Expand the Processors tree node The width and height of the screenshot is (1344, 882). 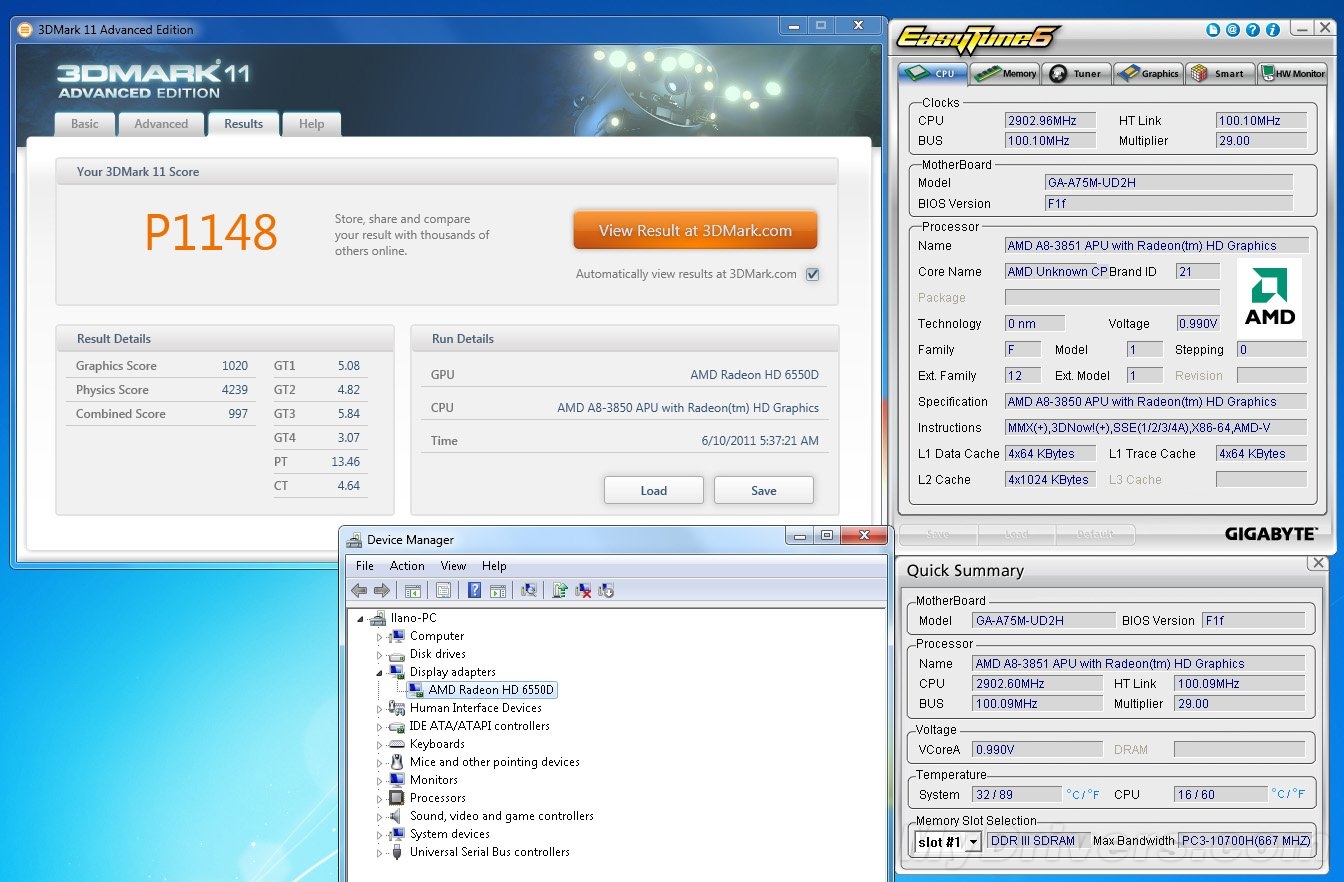click(379, 798)
